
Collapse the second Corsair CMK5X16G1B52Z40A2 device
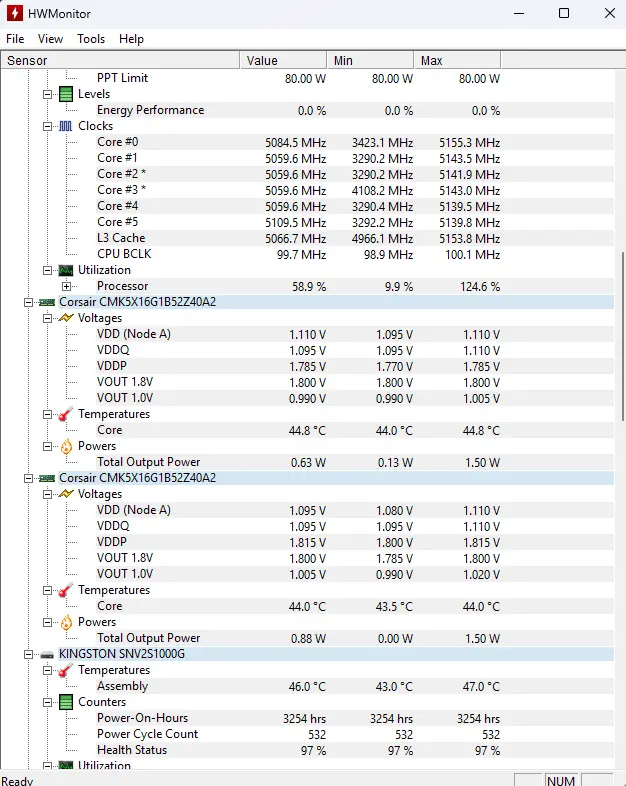pyautogui.click(x=29, y=478)
